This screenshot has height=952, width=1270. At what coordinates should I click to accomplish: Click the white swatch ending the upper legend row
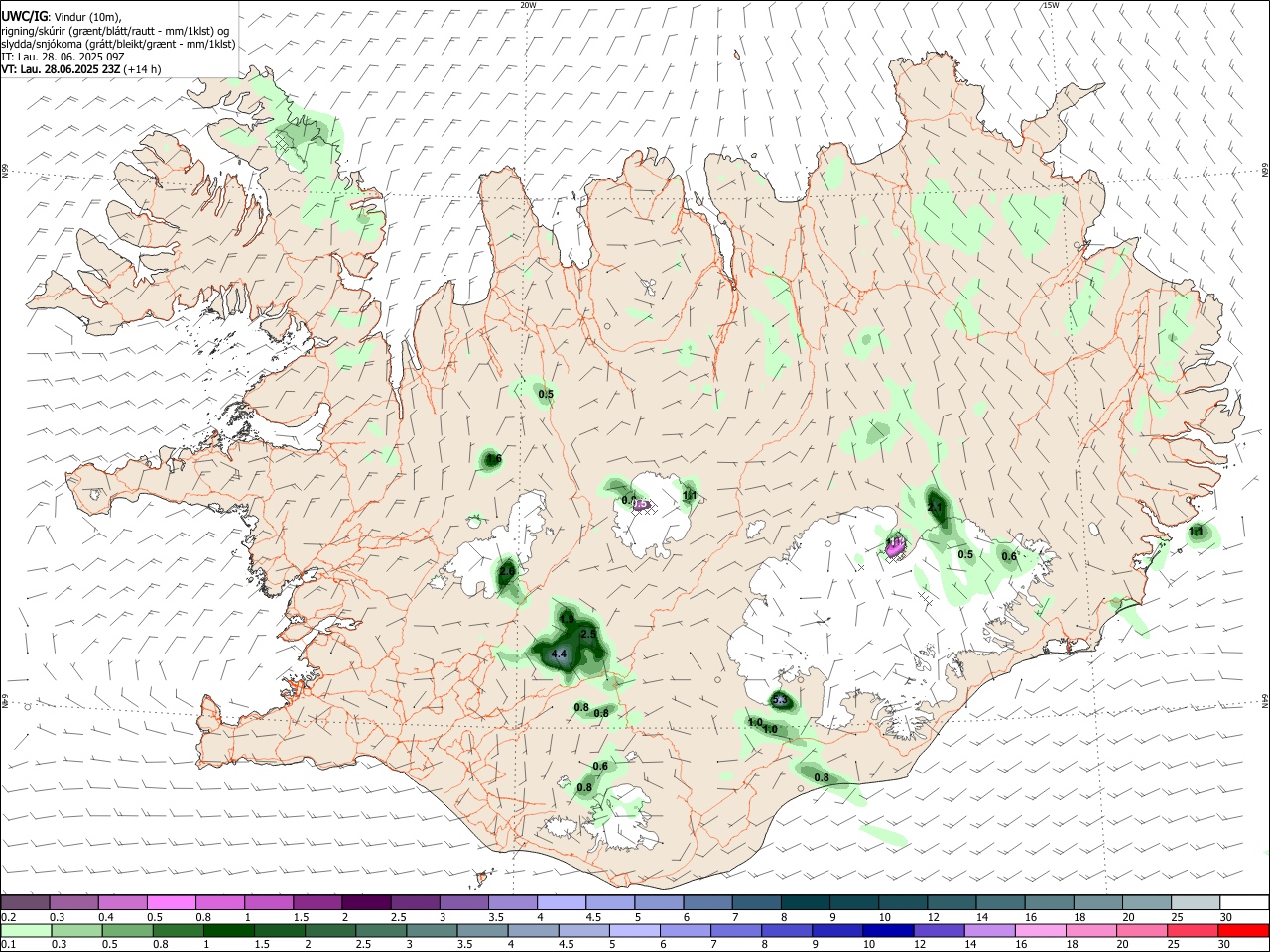(x=1244, y=903)
